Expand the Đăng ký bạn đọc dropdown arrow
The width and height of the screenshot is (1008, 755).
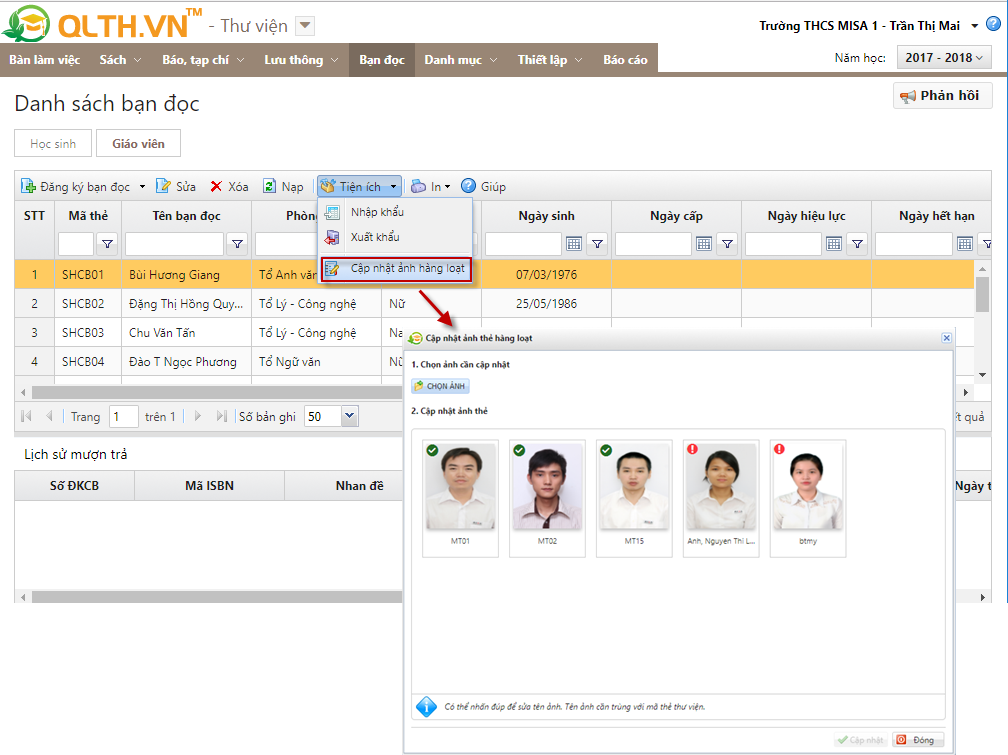[142, 187]
